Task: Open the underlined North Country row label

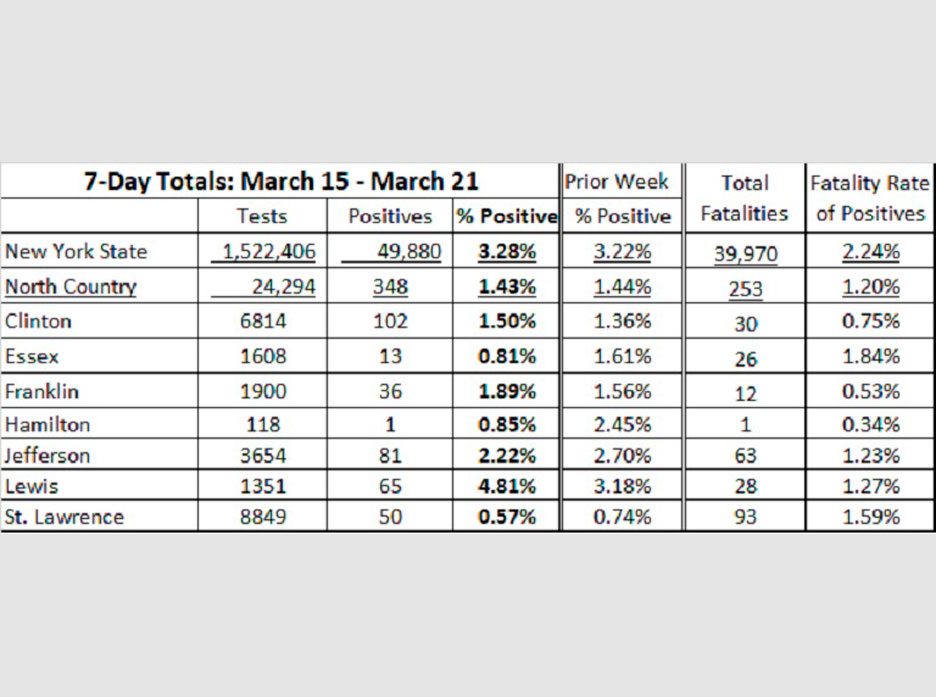Action: [x=70, y=288]
